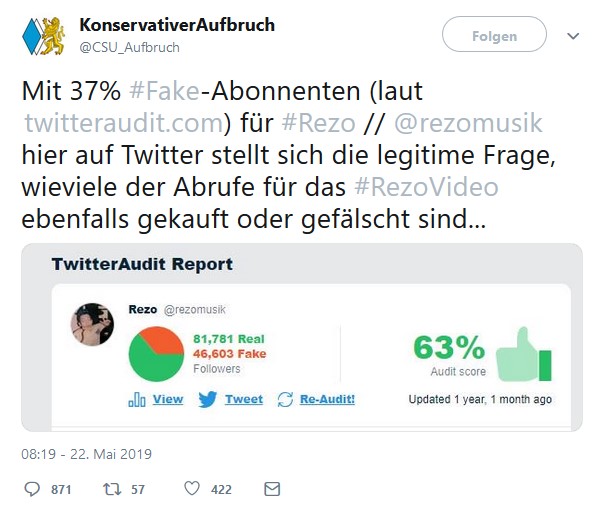Screen dimensions: 608x507
Task: Click the KonservativerAufbruch profile avatar
Action: [43, 36]
